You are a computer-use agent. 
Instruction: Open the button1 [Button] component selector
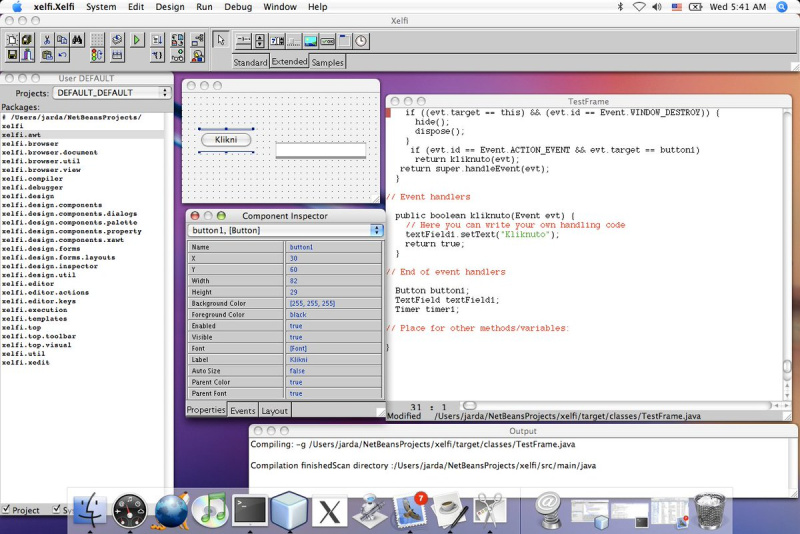[285, 230]
